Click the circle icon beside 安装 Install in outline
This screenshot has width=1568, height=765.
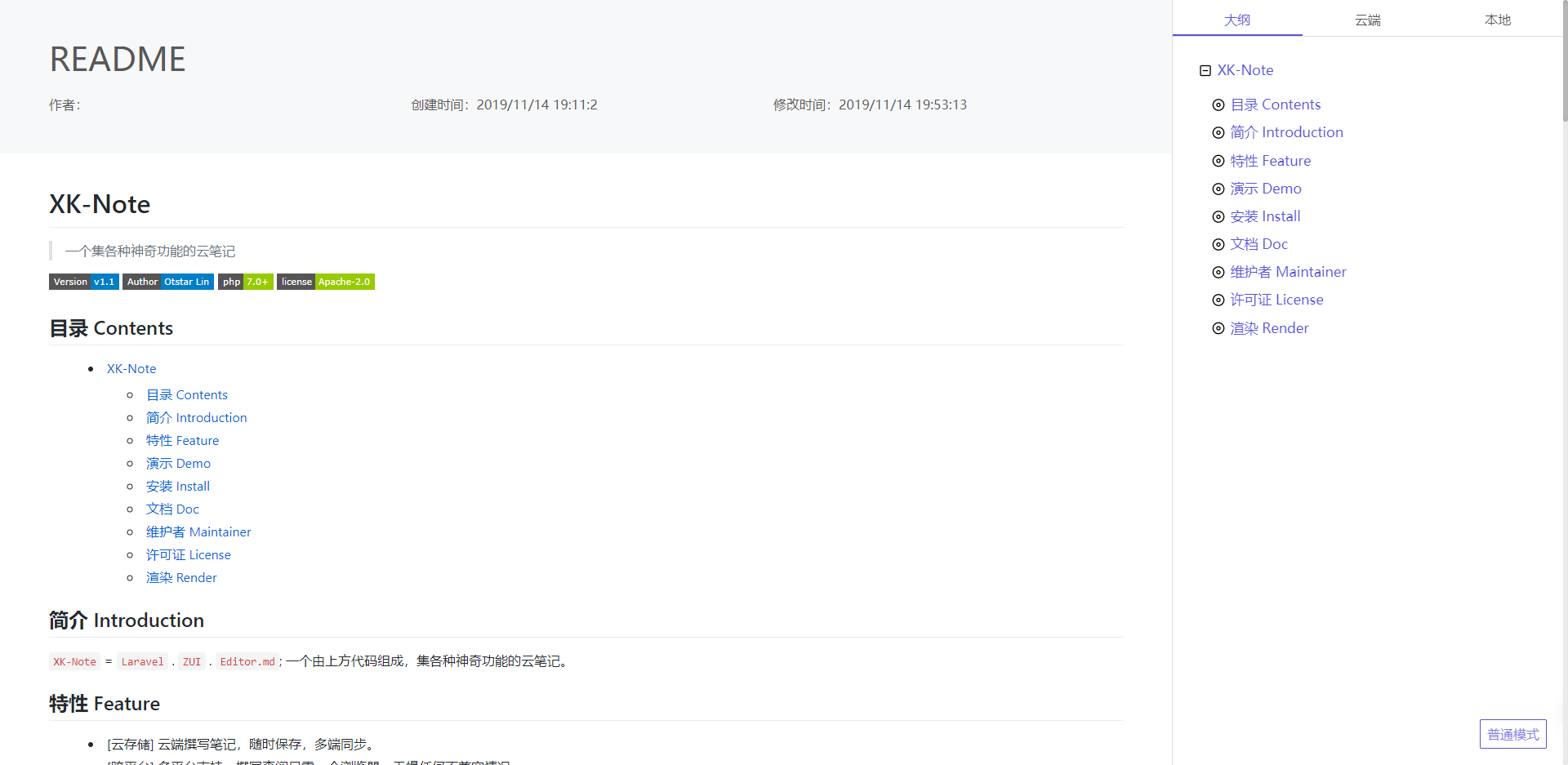point(1218,217)
